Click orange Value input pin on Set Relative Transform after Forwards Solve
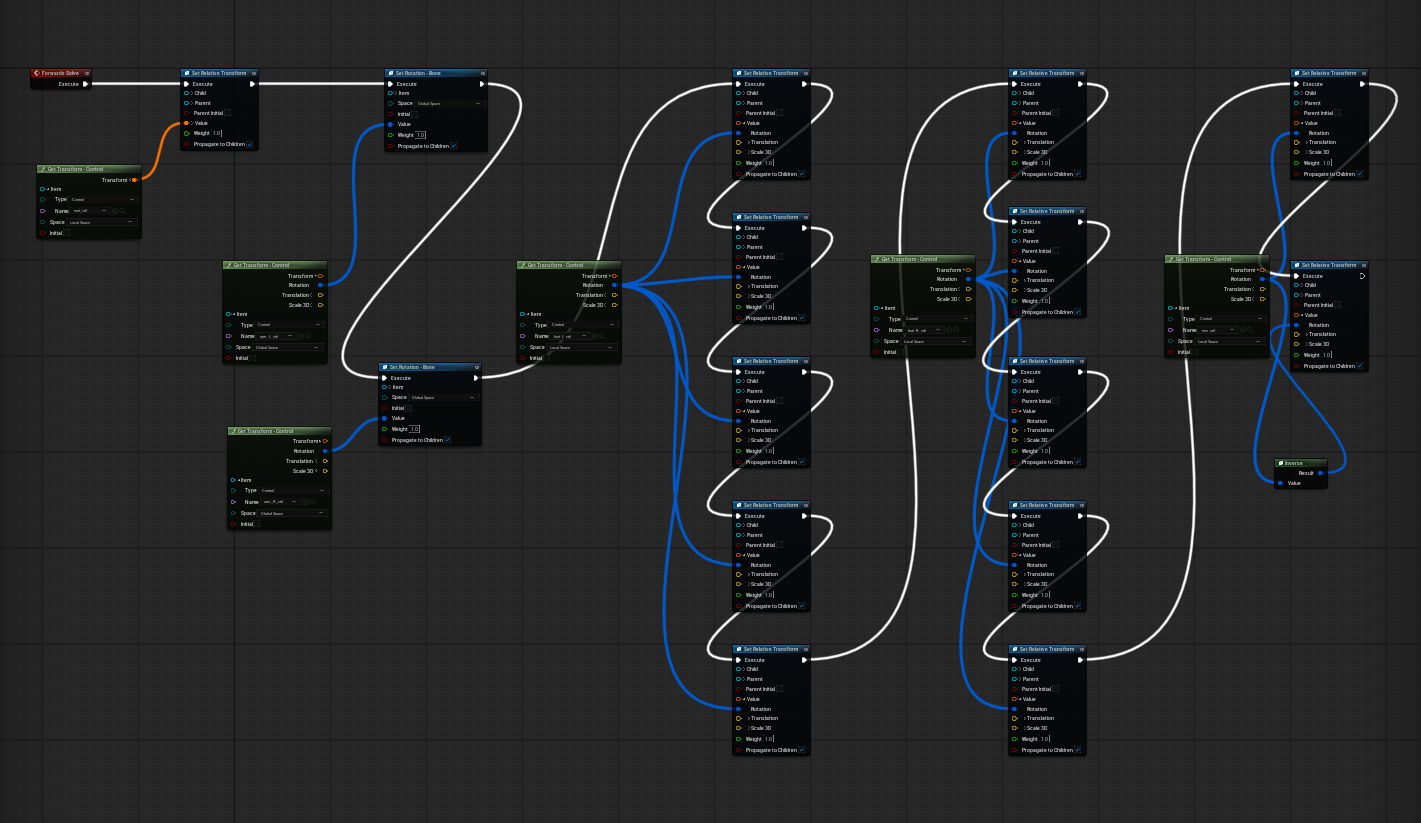Viewport: 1421px width, 823px height. pos(187,123)
